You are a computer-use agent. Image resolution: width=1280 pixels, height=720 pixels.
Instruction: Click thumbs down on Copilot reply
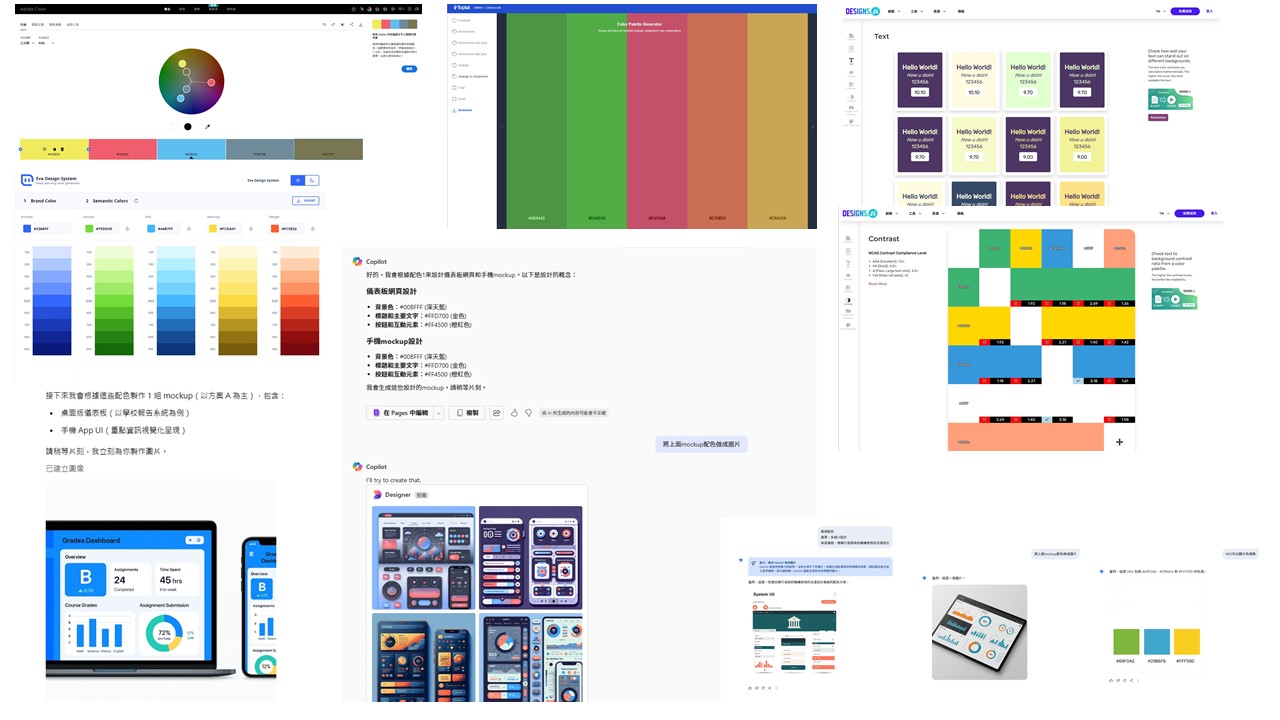tap(528, 413)
